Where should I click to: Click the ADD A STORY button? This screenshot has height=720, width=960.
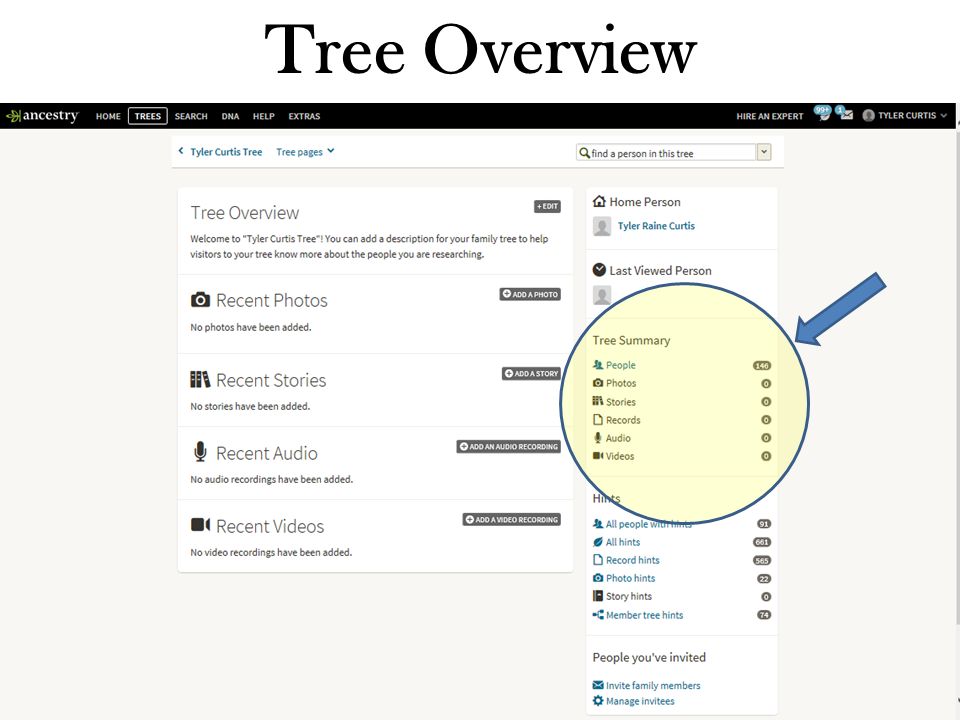pos(531,373)
